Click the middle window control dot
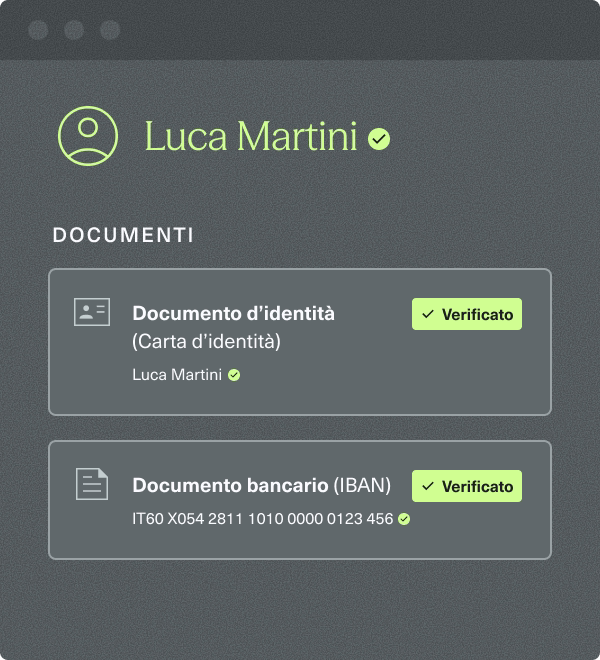600x660 pixels. [x=74, y=30]
